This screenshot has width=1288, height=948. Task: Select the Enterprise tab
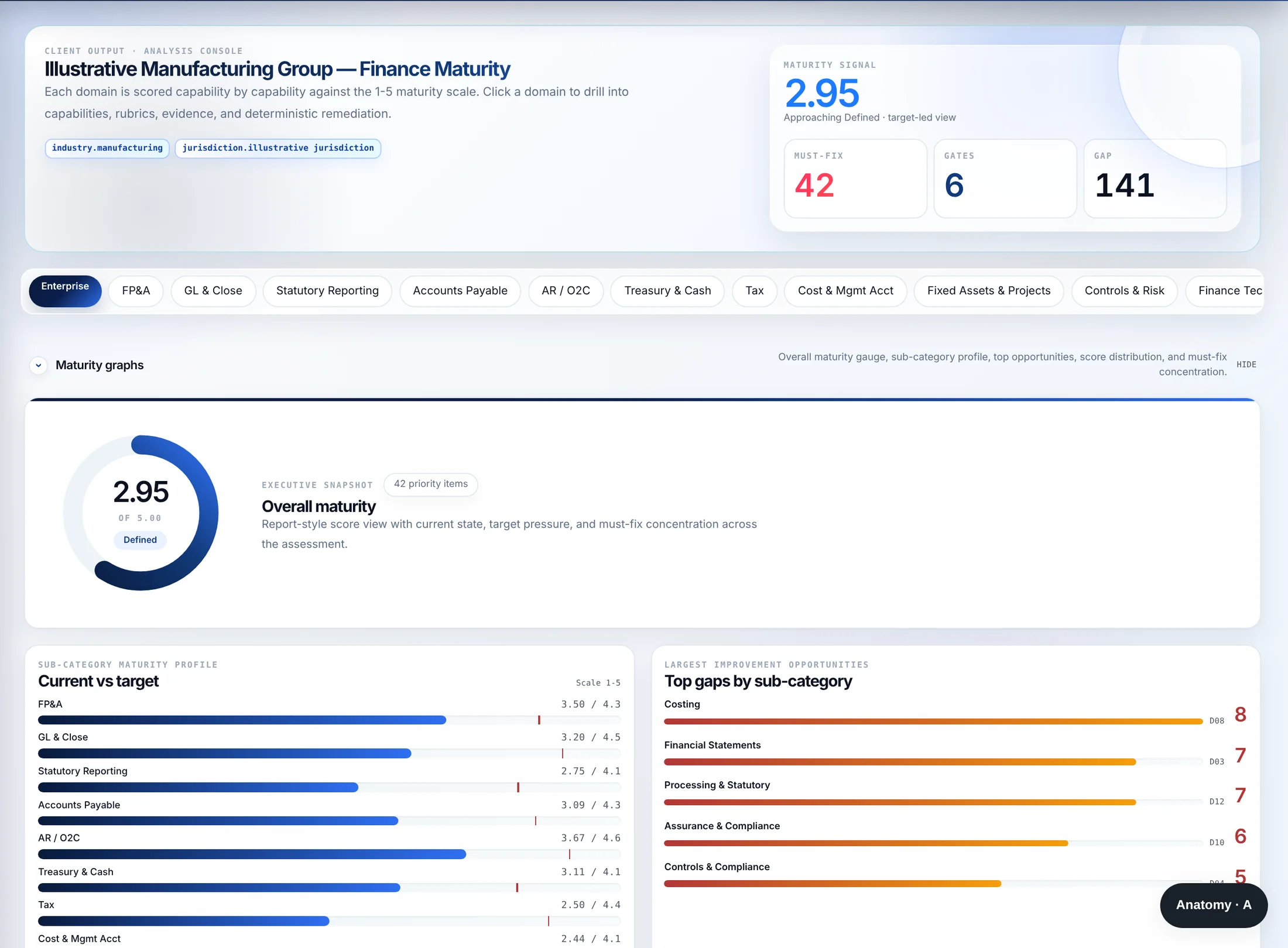pyautogui.click(x=65, y=291)
